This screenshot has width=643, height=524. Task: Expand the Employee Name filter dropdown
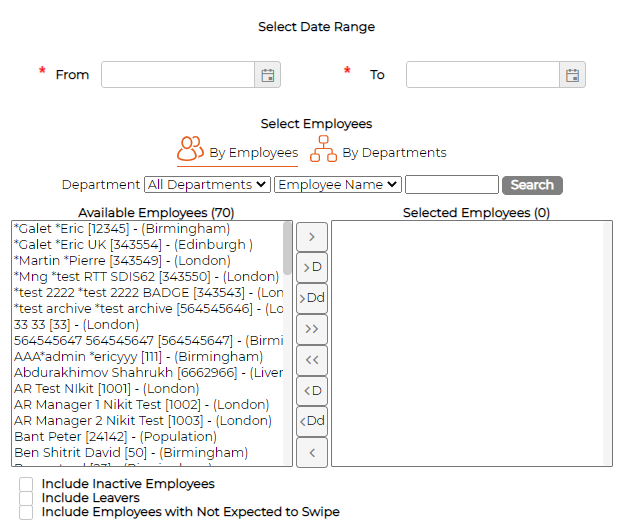click(338, 185)
